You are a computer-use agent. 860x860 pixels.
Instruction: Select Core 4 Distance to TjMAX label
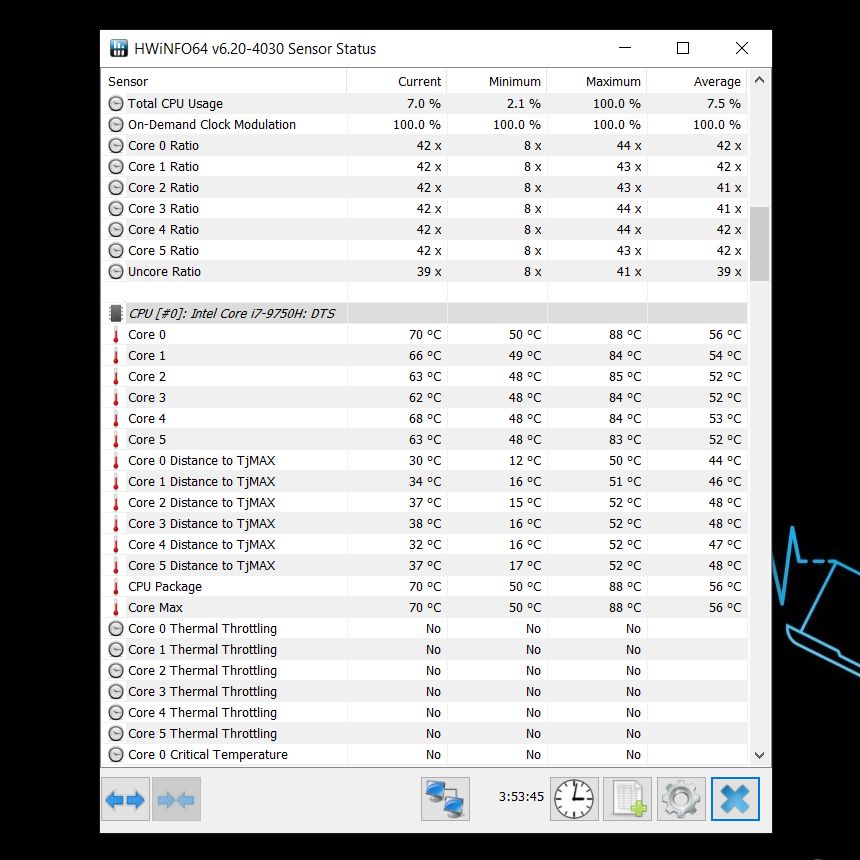point(202,545)
